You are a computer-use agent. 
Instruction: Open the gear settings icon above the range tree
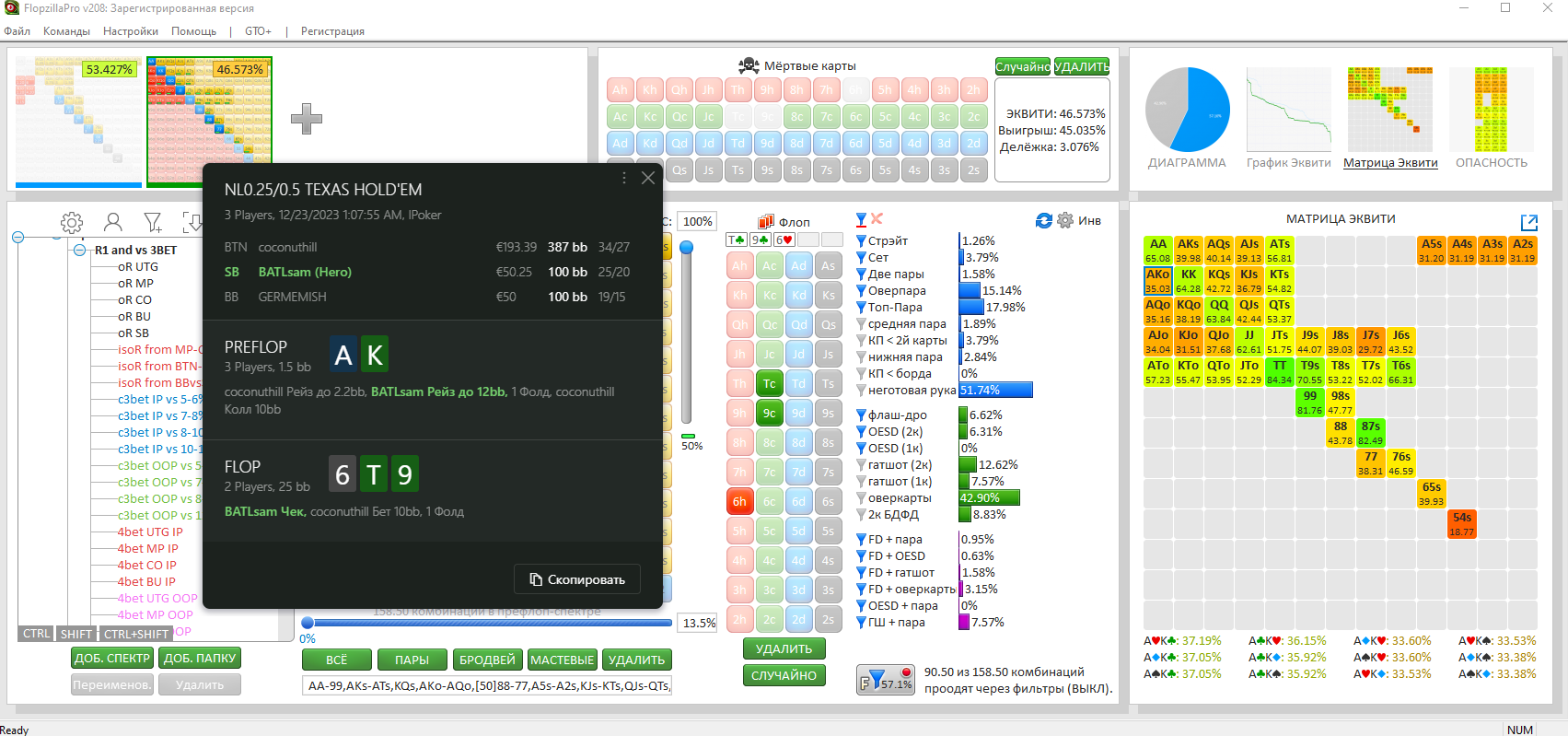point(72,222)
